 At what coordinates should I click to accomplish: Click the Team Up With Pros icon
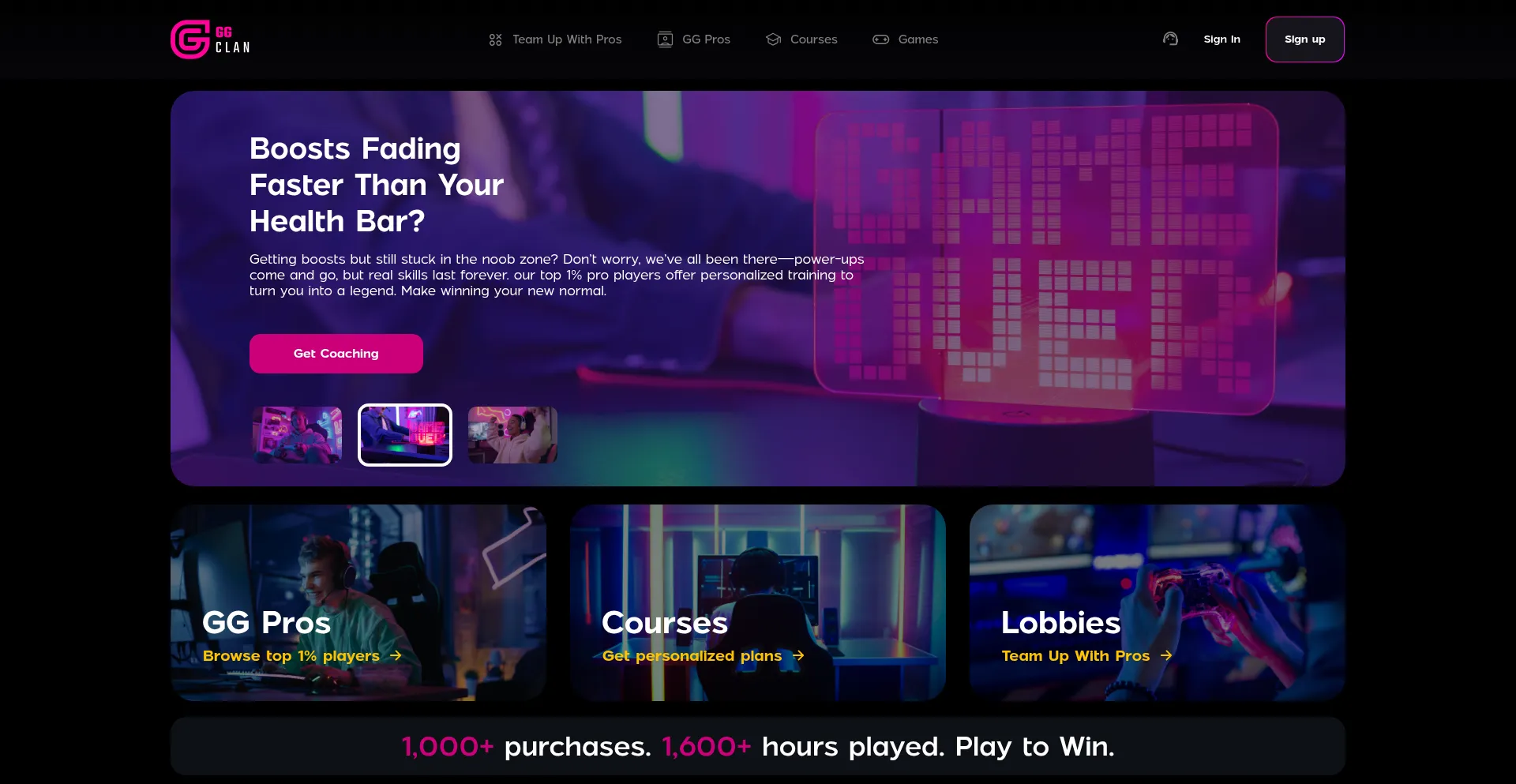(495, 39)
